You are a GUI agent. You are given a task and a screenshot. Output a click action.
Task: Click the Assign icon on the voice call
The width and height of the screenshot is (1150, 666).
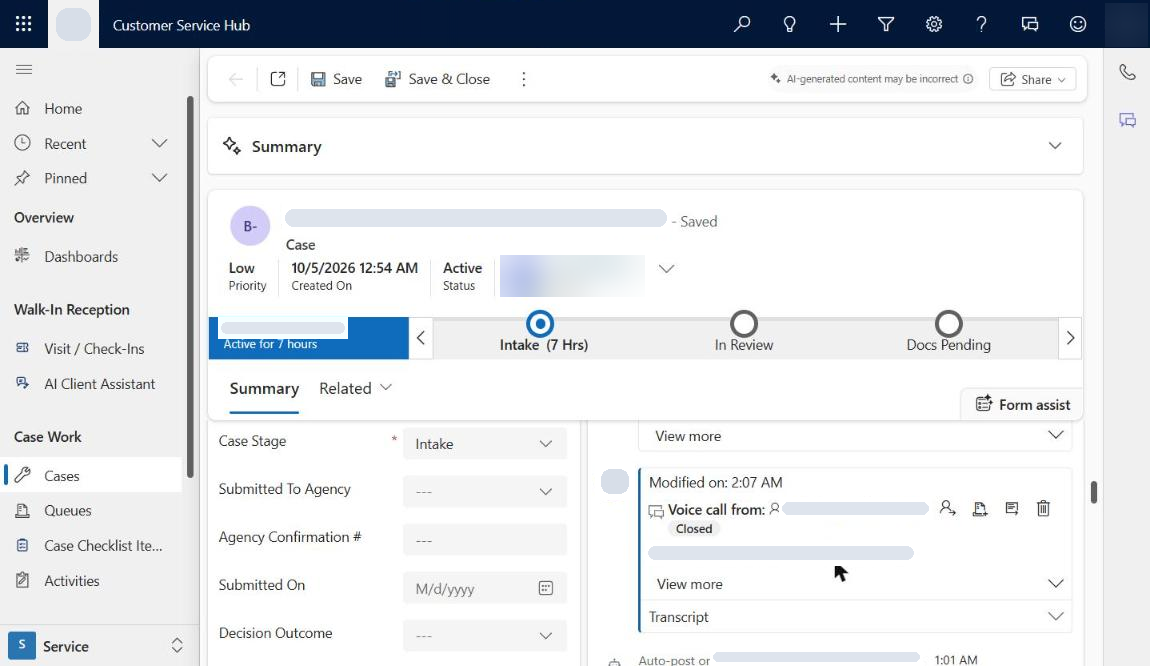pyautogui.click(x=948, y=508)
